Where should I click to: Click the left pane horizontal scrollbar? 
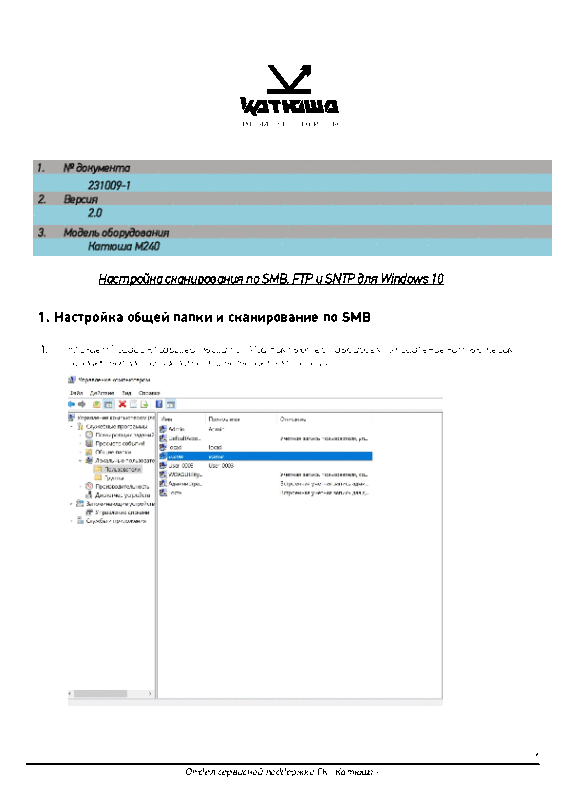click(x=111, y=693)
